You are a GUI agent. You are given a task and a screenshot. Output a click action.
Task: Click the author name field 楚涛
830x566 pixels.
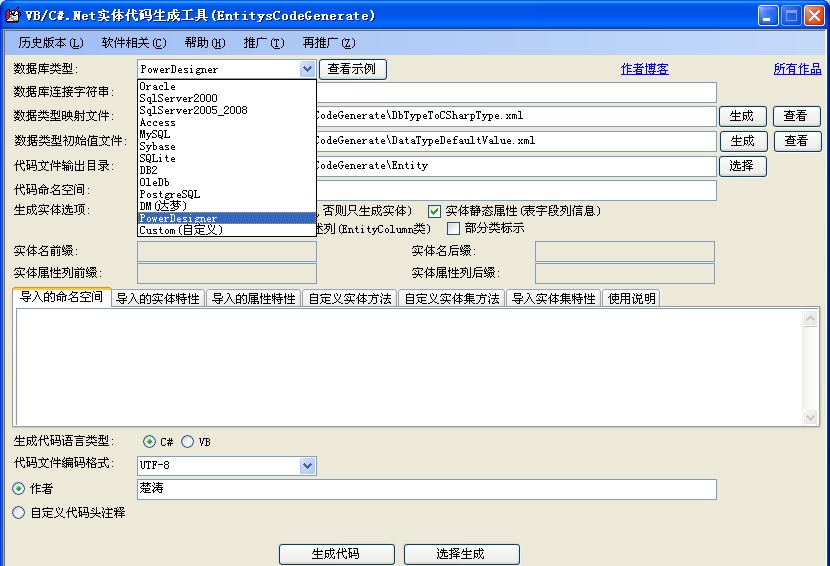tap(427, 489)
